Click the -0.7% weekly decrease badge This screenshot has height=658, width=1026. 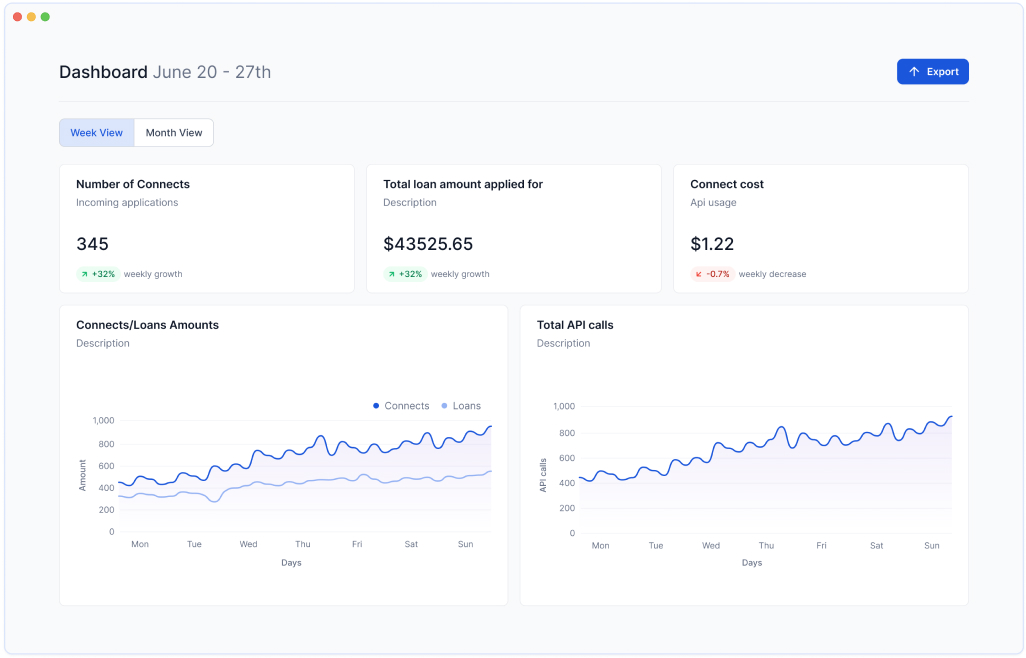click(x=712, y=274)
